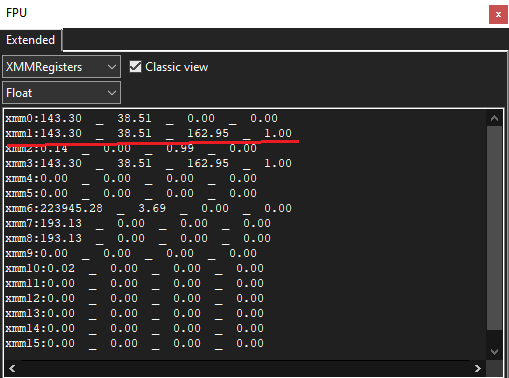Select the xmm14 register row
Image resolution: width=509 pixels, height=378 pixels.
pyautogui.click(x=135, y=328)
